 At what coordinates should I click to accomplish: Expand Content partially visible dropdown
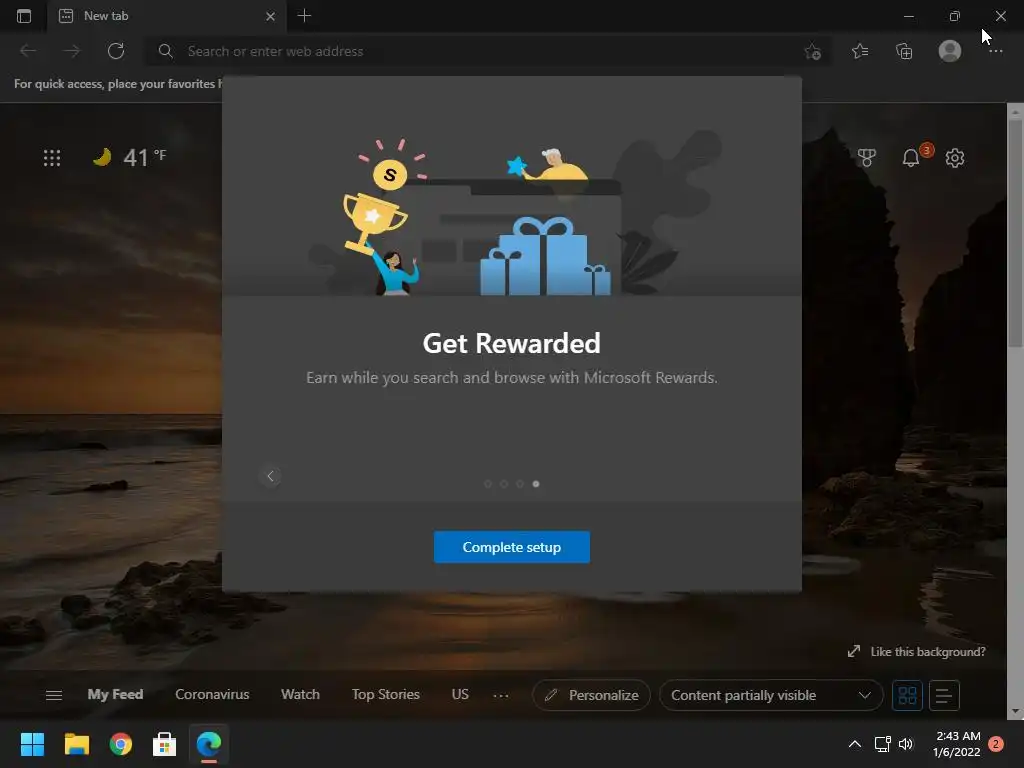pyautogui.click(x=771, y=696)
